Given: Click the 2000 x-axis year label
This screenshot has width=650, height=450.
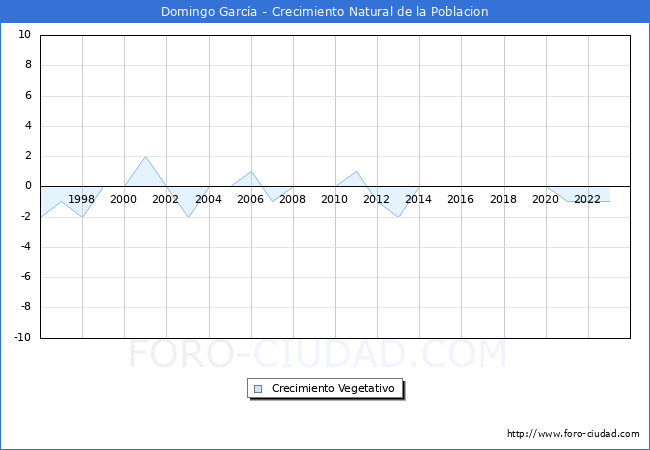Looking at the screenshot, I should tap(124, 199).
